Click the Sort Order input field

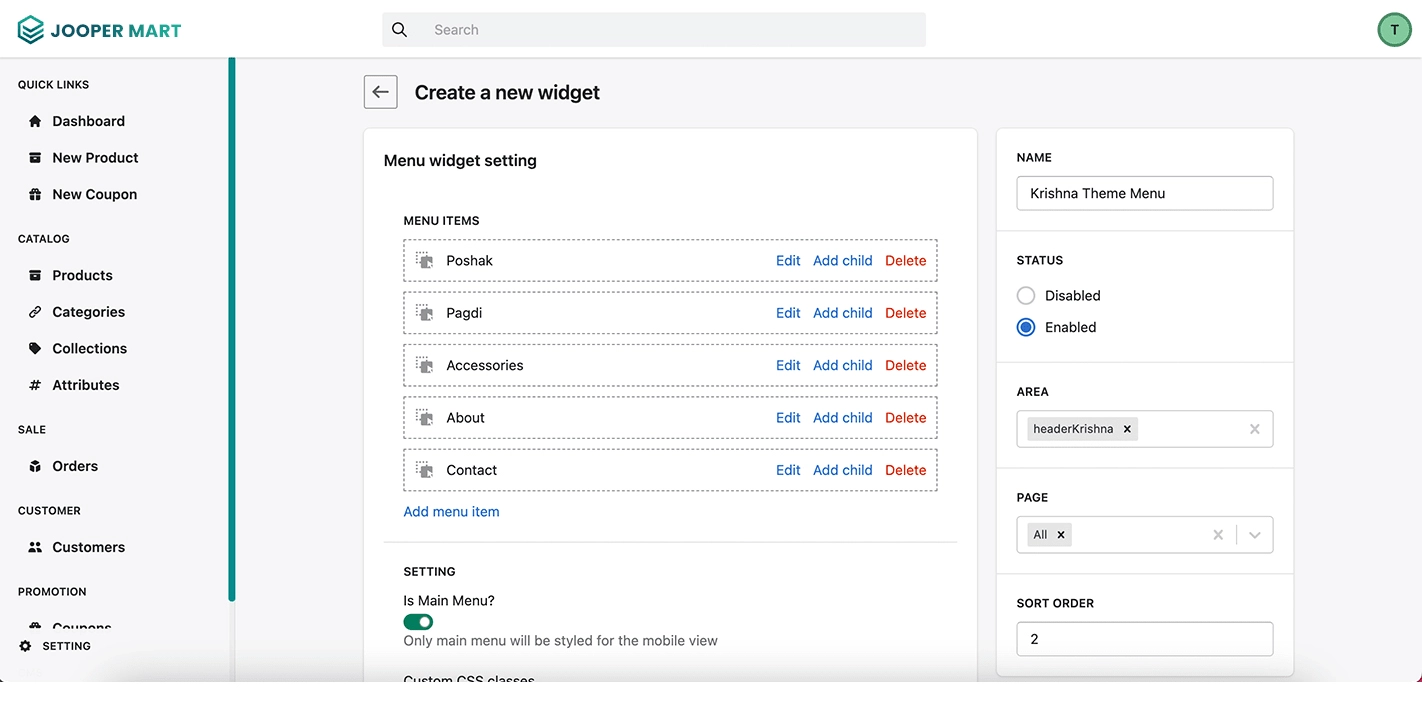pyautogui.click(x=1144, y=638)
